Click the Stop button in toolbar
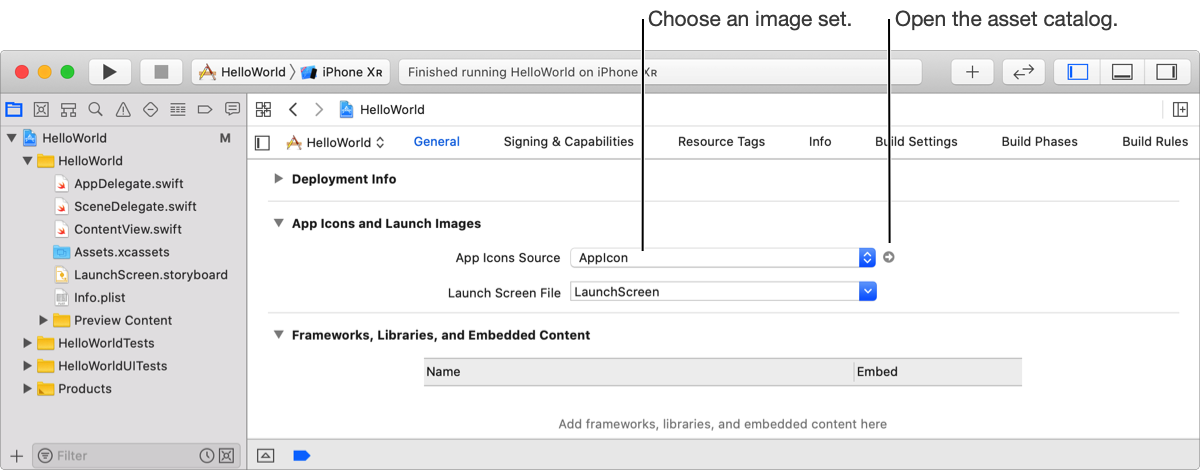The height and width of the screenshot is (470, 1200). pyautogui.click(x=161, y=72)
